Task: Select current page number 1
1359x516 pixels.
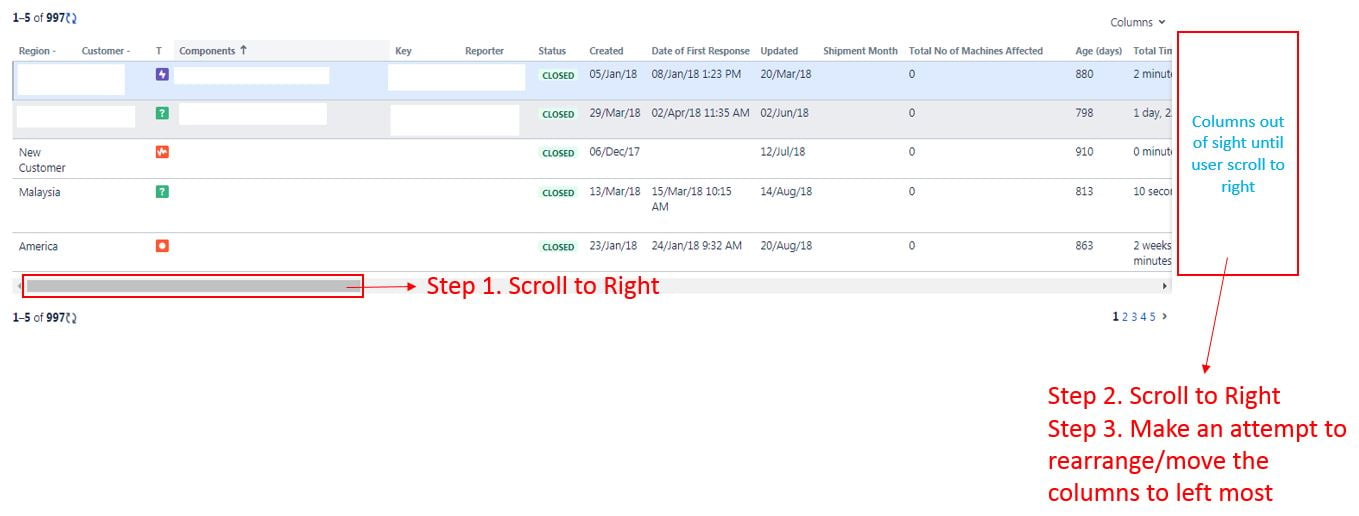Action: click(x=1116, y=317)
